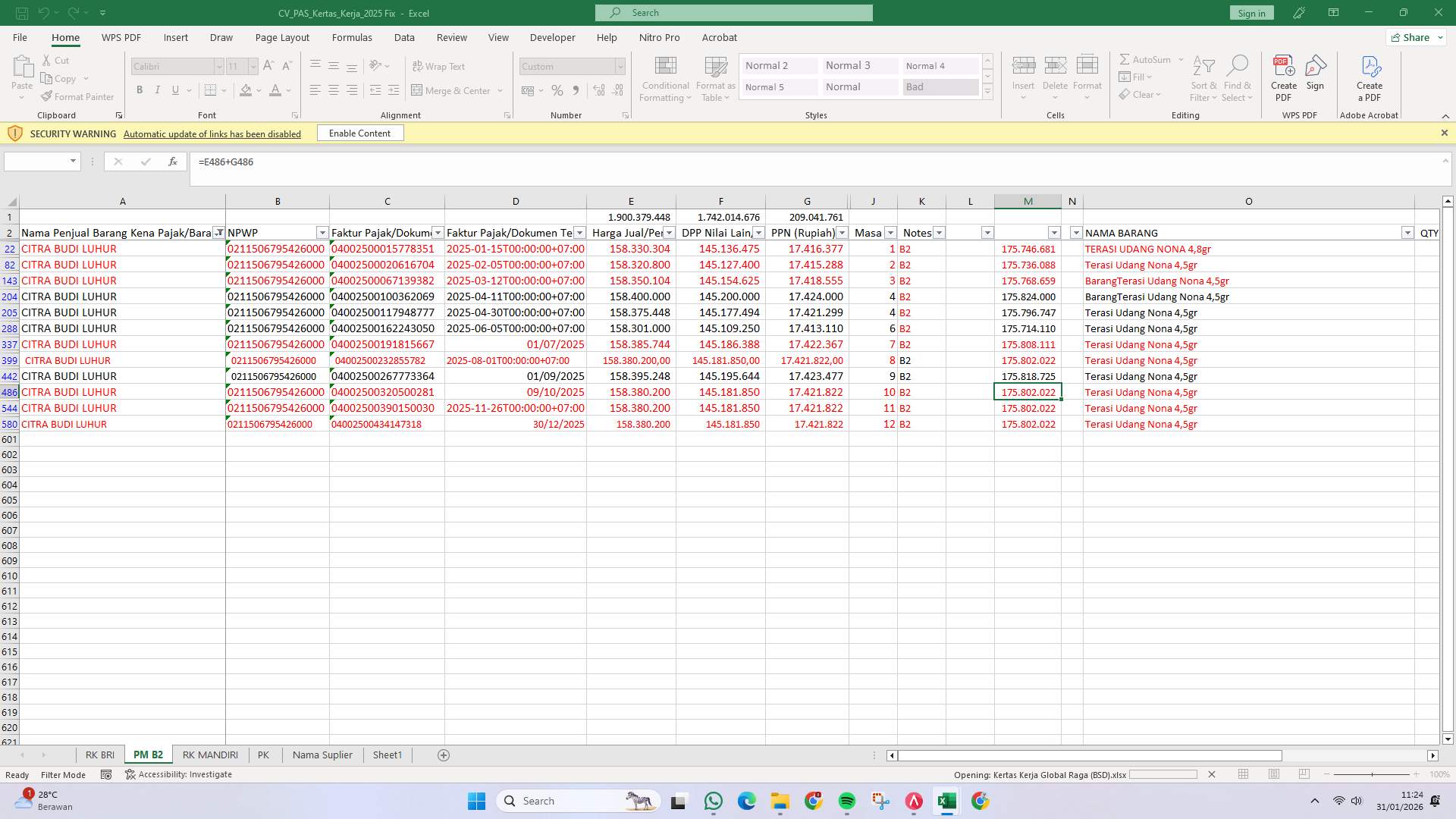This screenshot has height=819, width=1456.
Task: Open the font size dropdown
Action: 253,66
